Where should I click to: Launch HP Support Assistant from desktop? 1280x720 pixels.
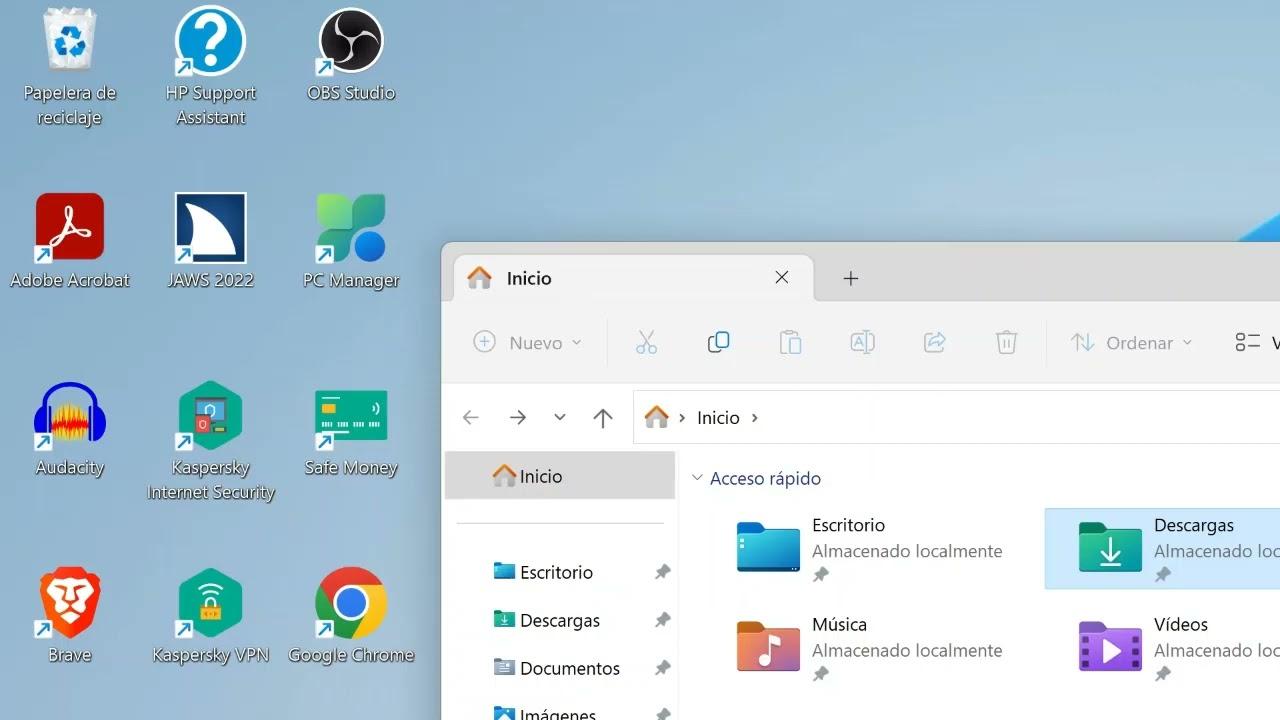point(210,67)
